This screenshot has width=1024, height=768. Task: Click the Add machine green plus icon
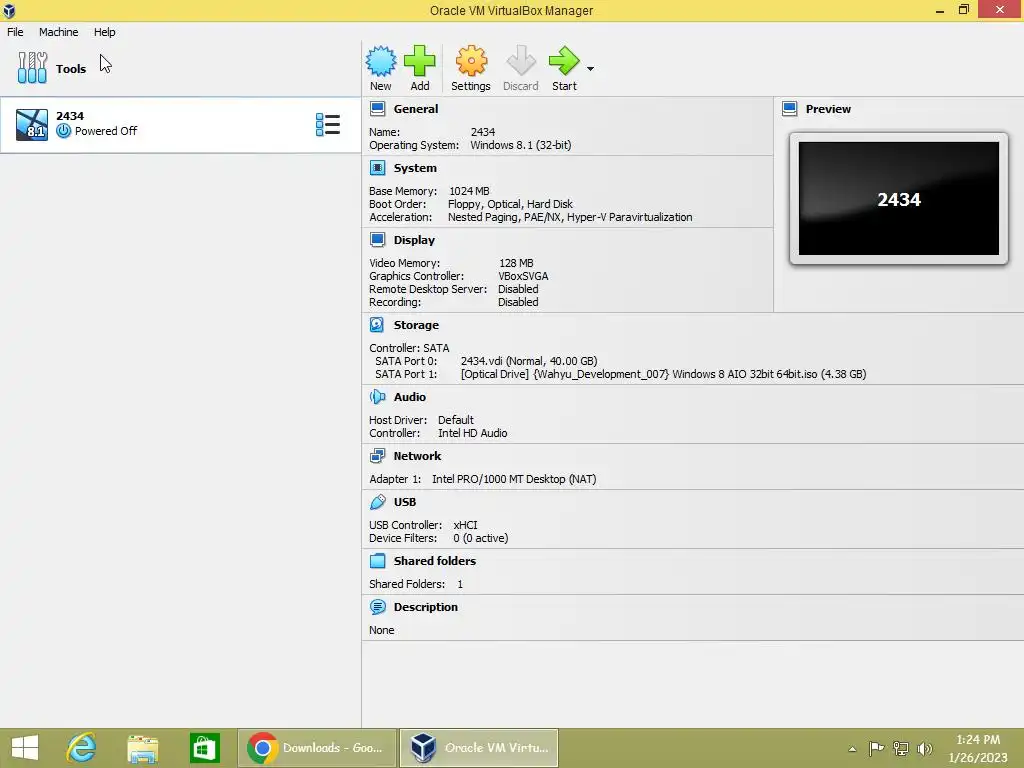coord(419,61)
